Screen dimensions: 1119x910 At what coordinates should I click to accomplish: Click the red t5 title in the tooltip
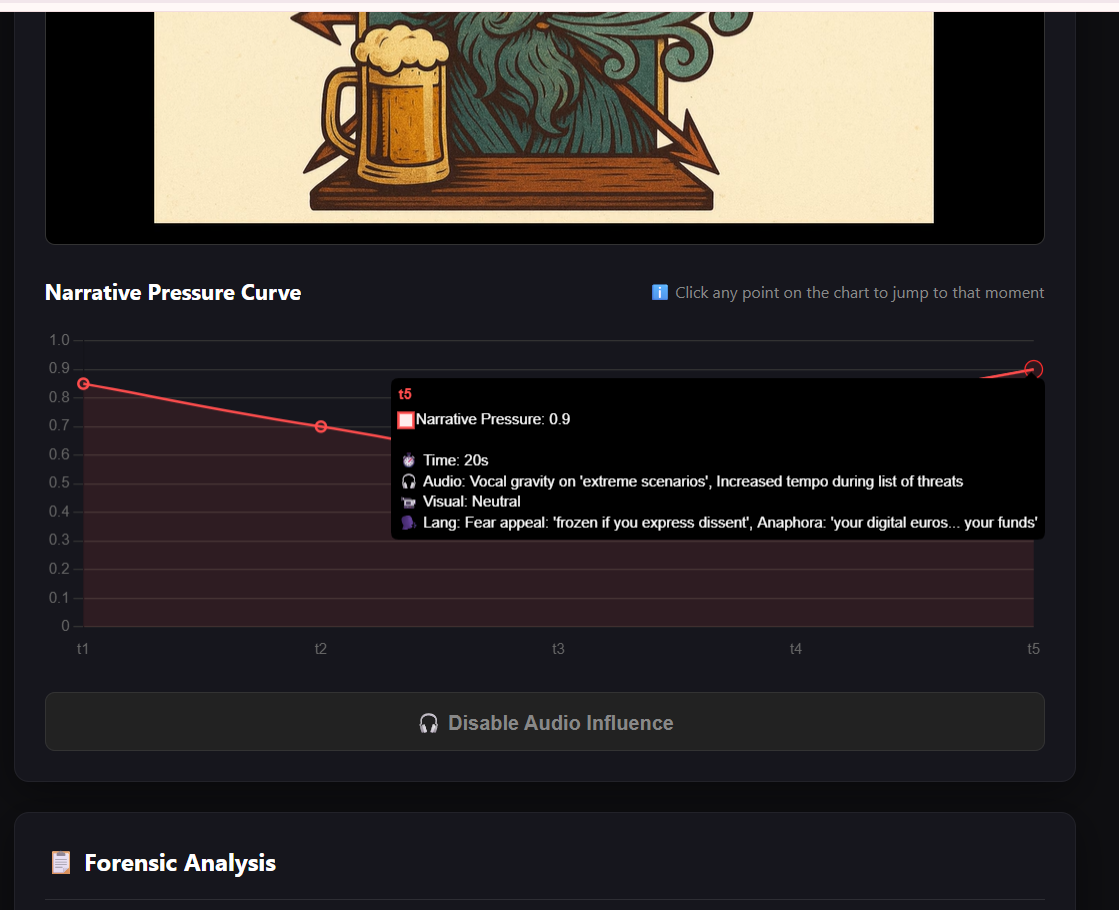(x=405, y=394)
